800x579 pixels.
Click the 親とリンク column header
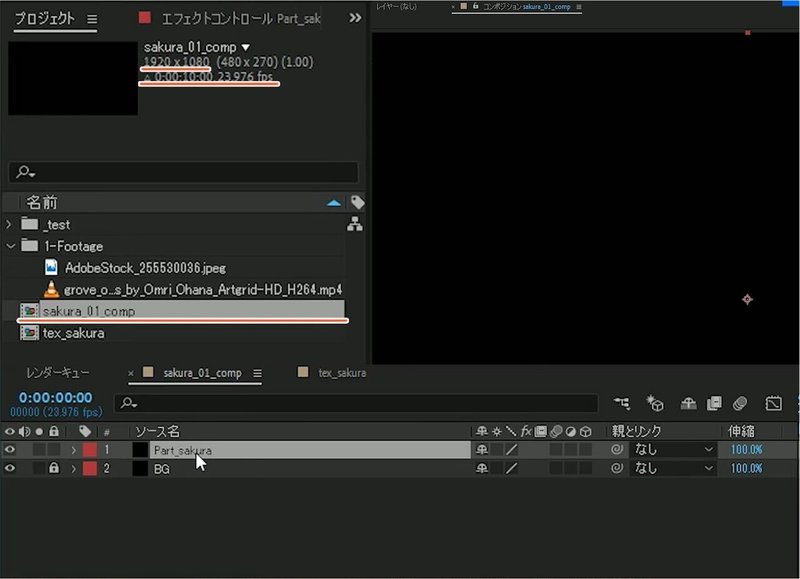[636, 431]
